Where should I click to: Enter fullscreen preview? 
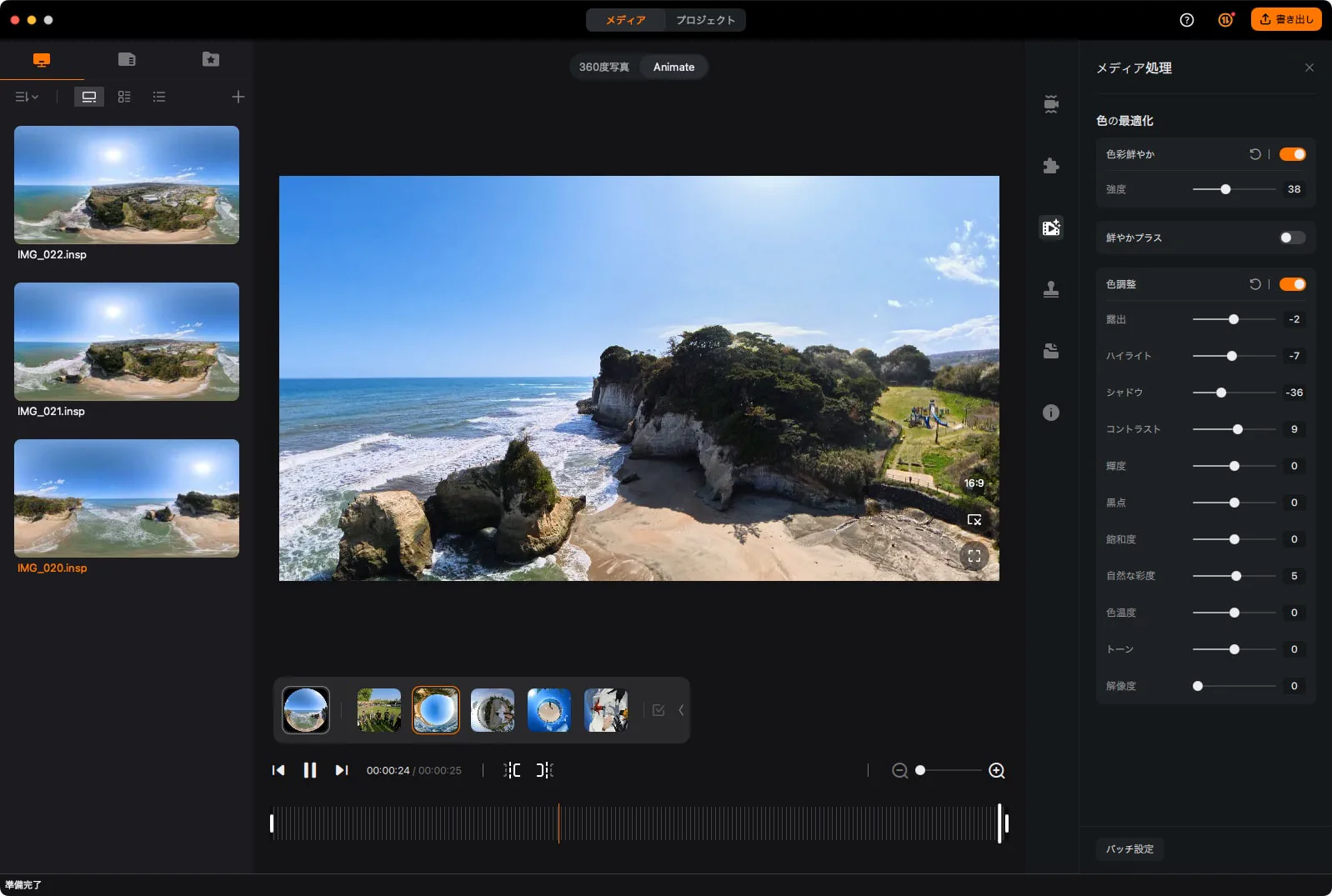[x=974, y=556]
